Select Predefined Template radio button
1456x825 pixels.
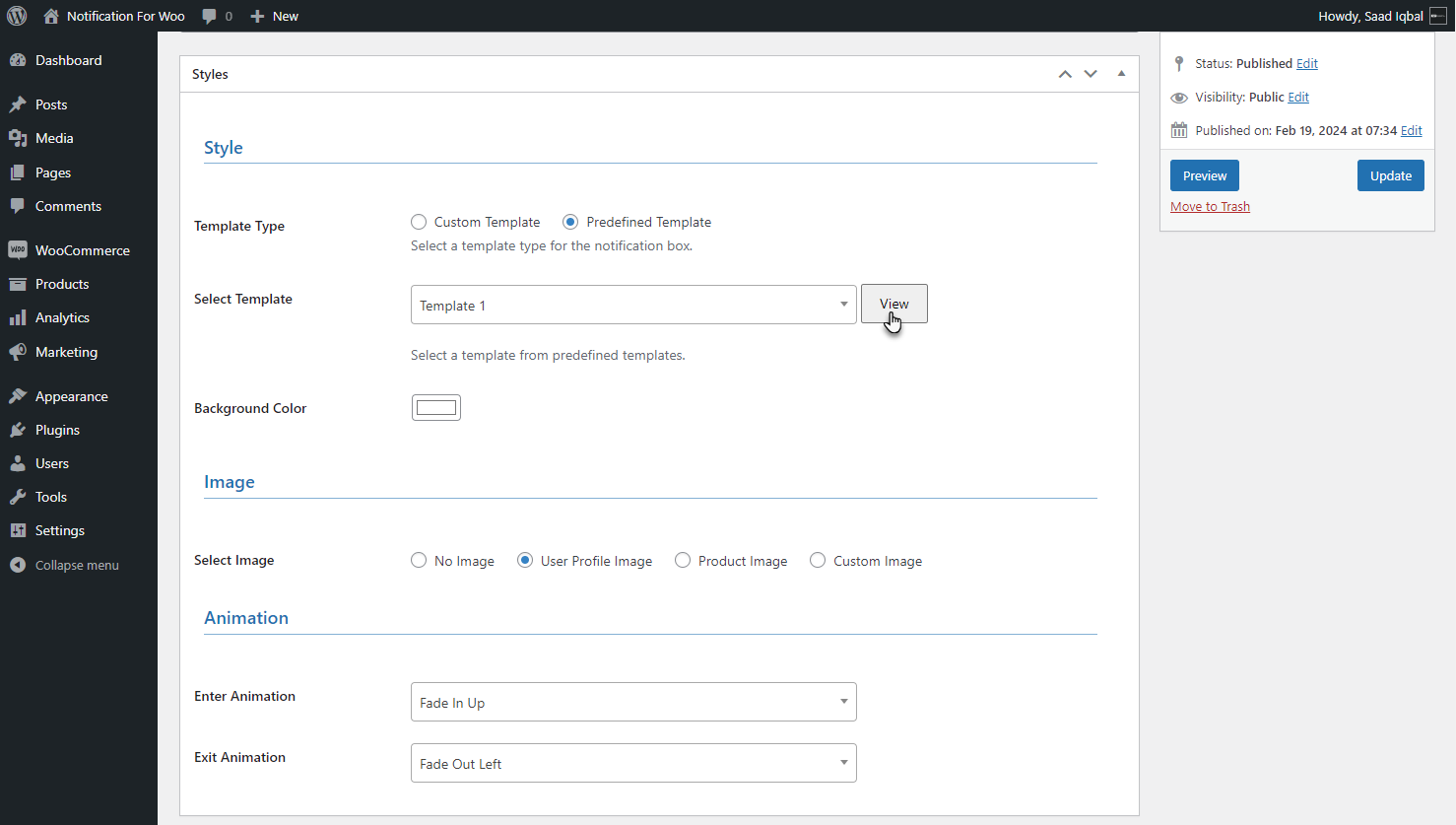click(x=570, y=222)
